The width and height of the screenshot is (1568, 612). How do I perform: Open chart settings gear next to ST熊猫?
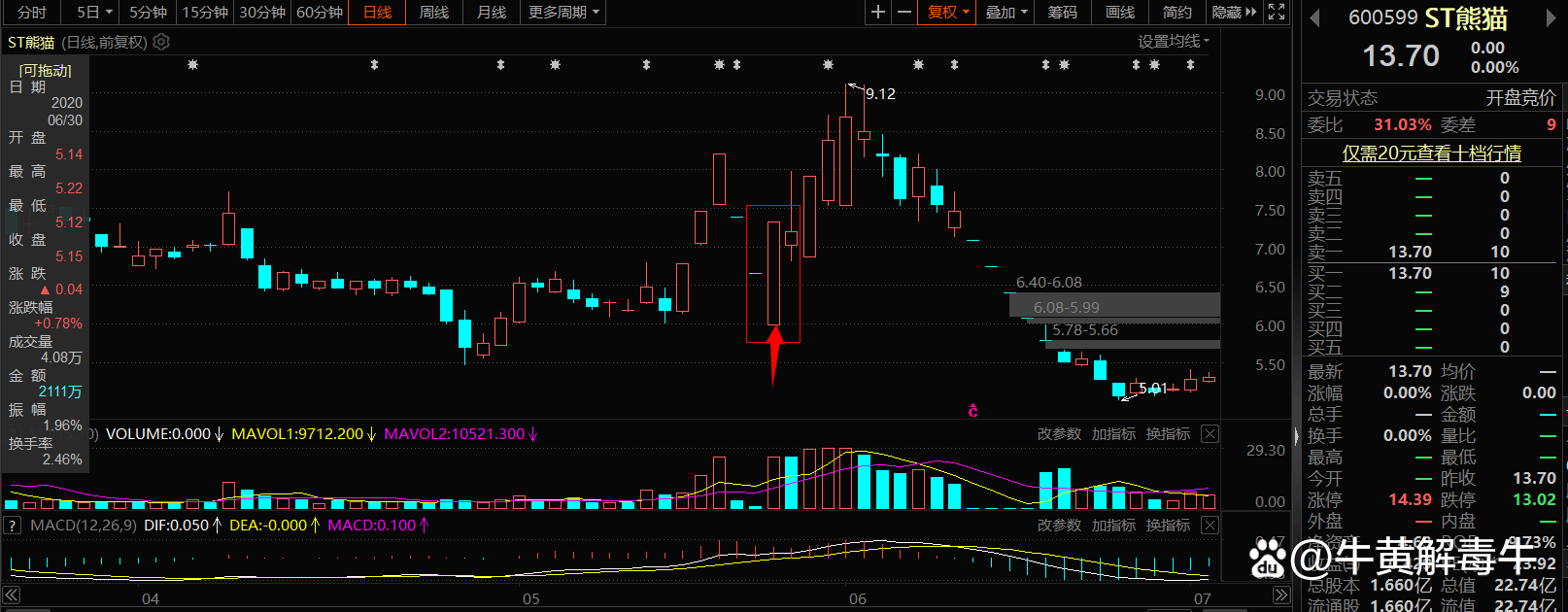[162, 42]
